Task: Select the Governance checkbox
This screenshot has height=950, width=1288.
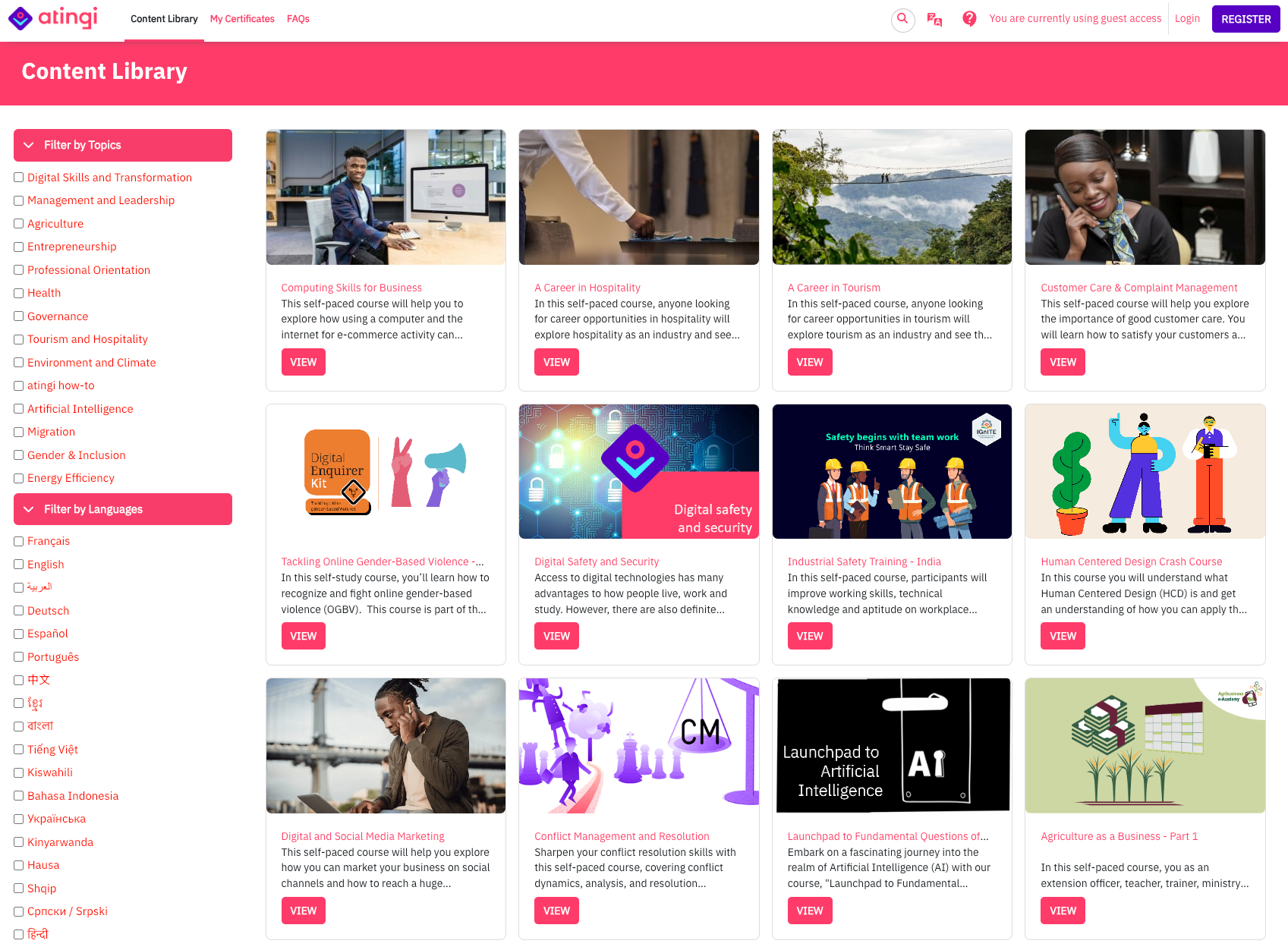Action: (x=19, y=316)
